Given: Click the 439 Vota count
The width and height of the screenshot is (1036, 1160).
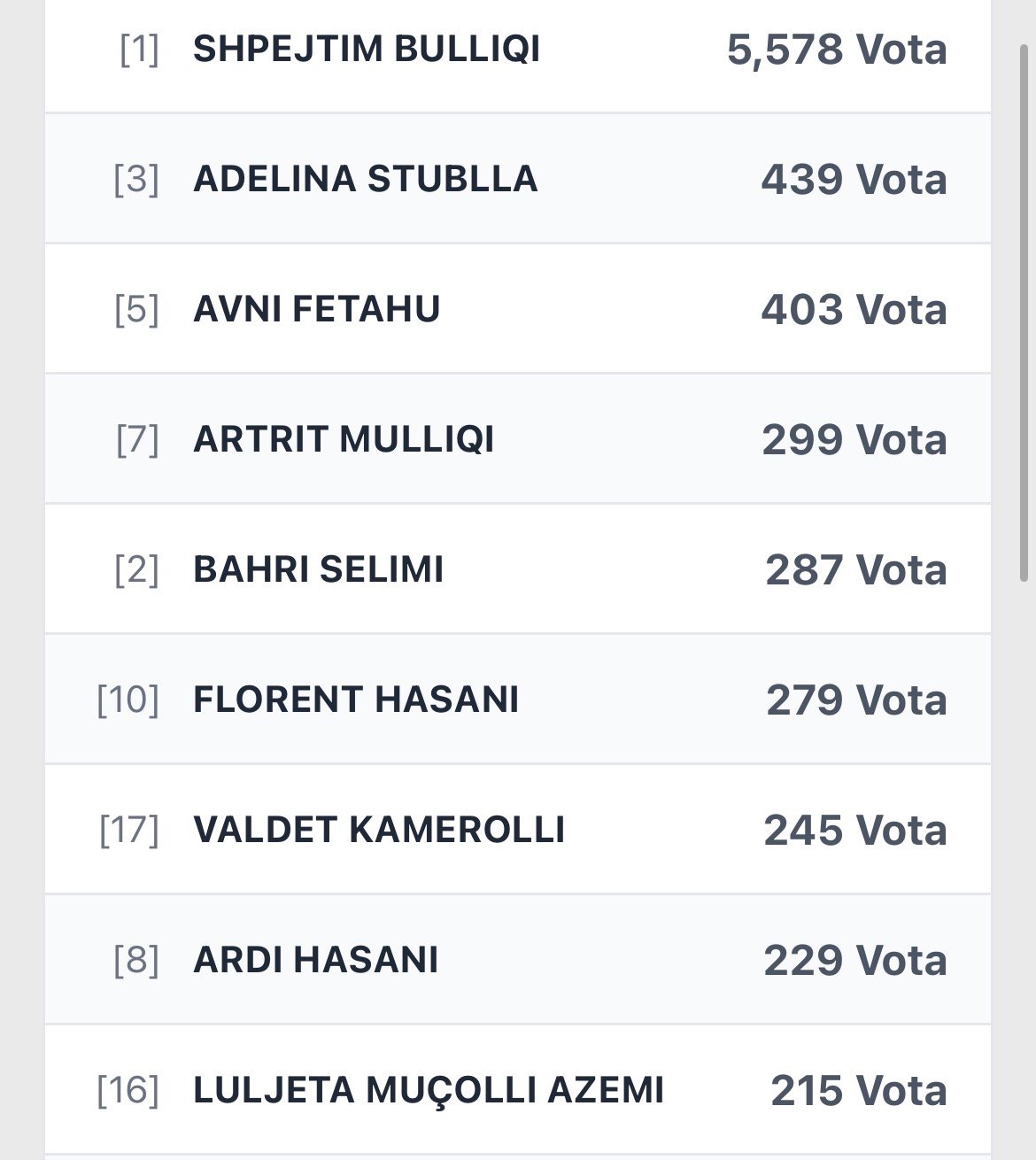Looking at the screenshot, I should 854,179.
